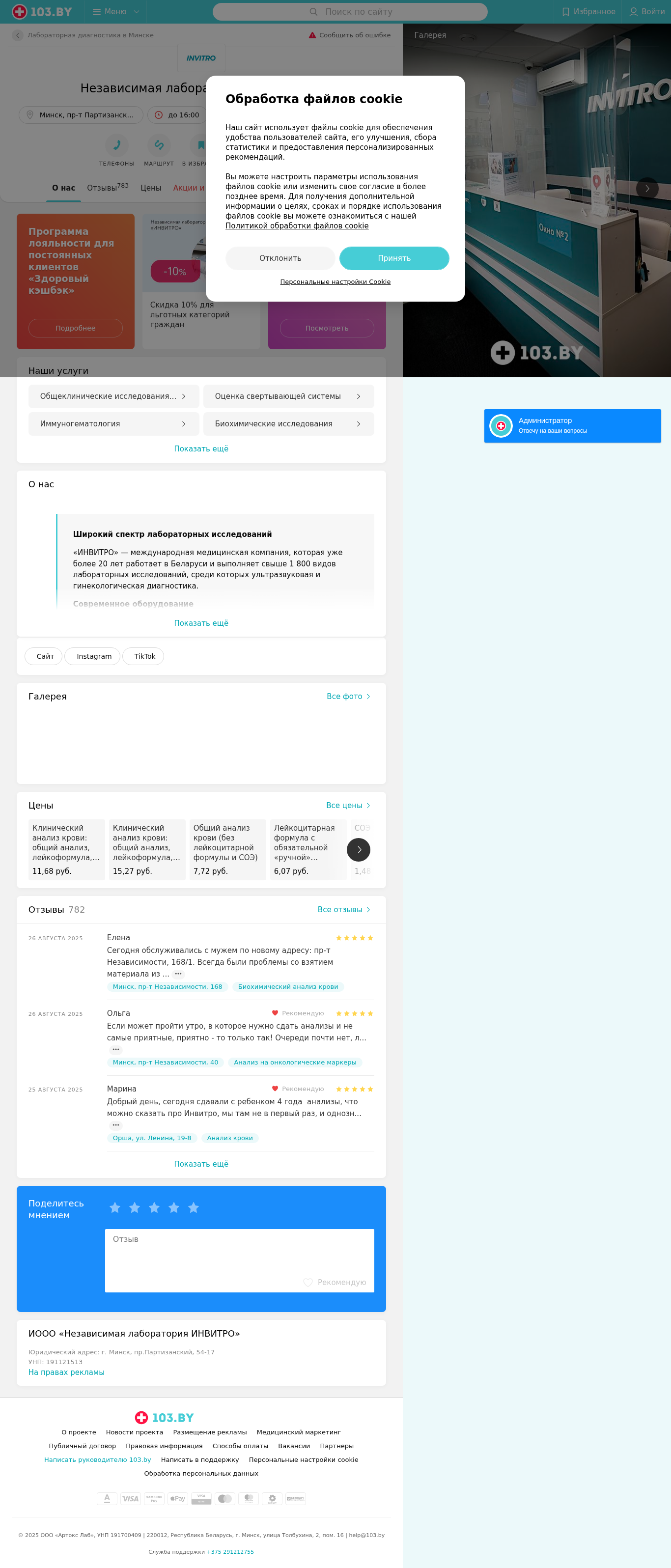This screenshot has height=1568, width=671.
Task: Select the 7,72 руб. blood analysis card
Action: [228, 850]
